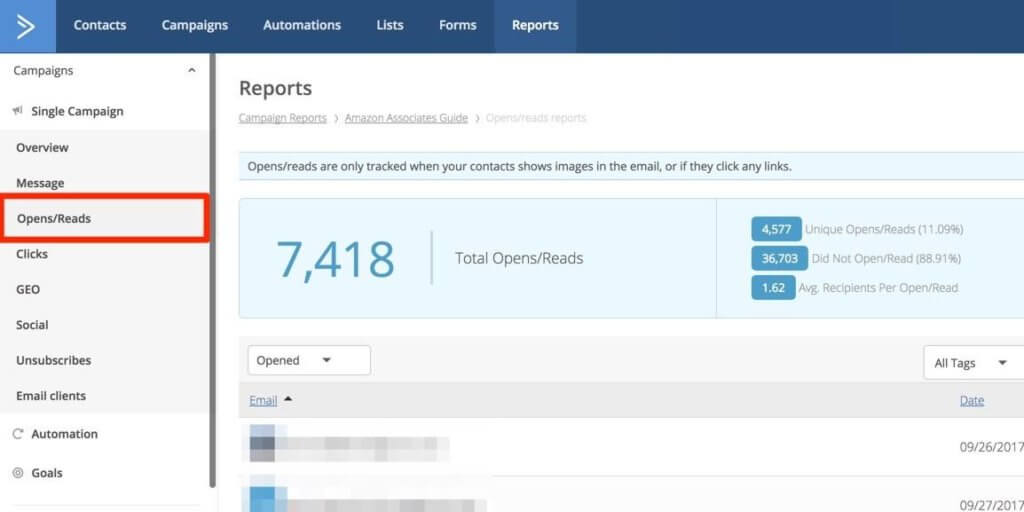Click the ActiveCampaign logo icon

tap(27, 26)
